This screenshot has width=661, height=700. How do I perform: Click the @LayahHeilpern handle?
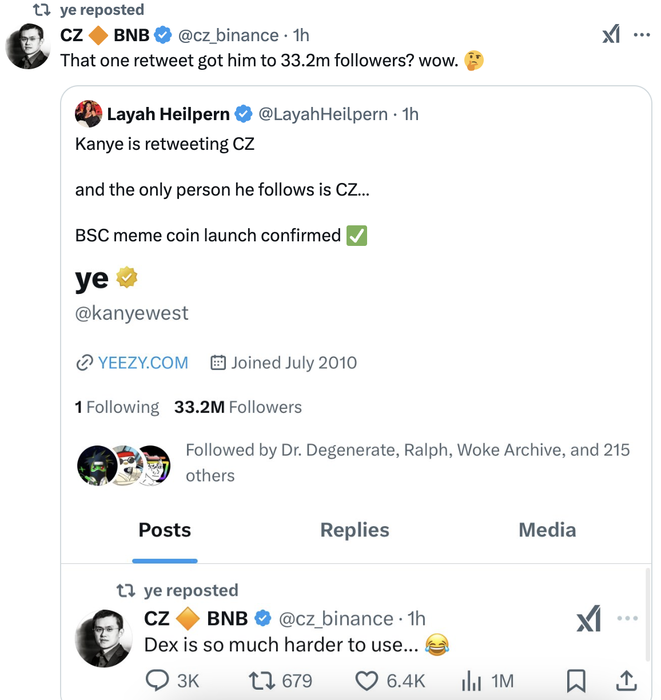[x=323, y=114]
